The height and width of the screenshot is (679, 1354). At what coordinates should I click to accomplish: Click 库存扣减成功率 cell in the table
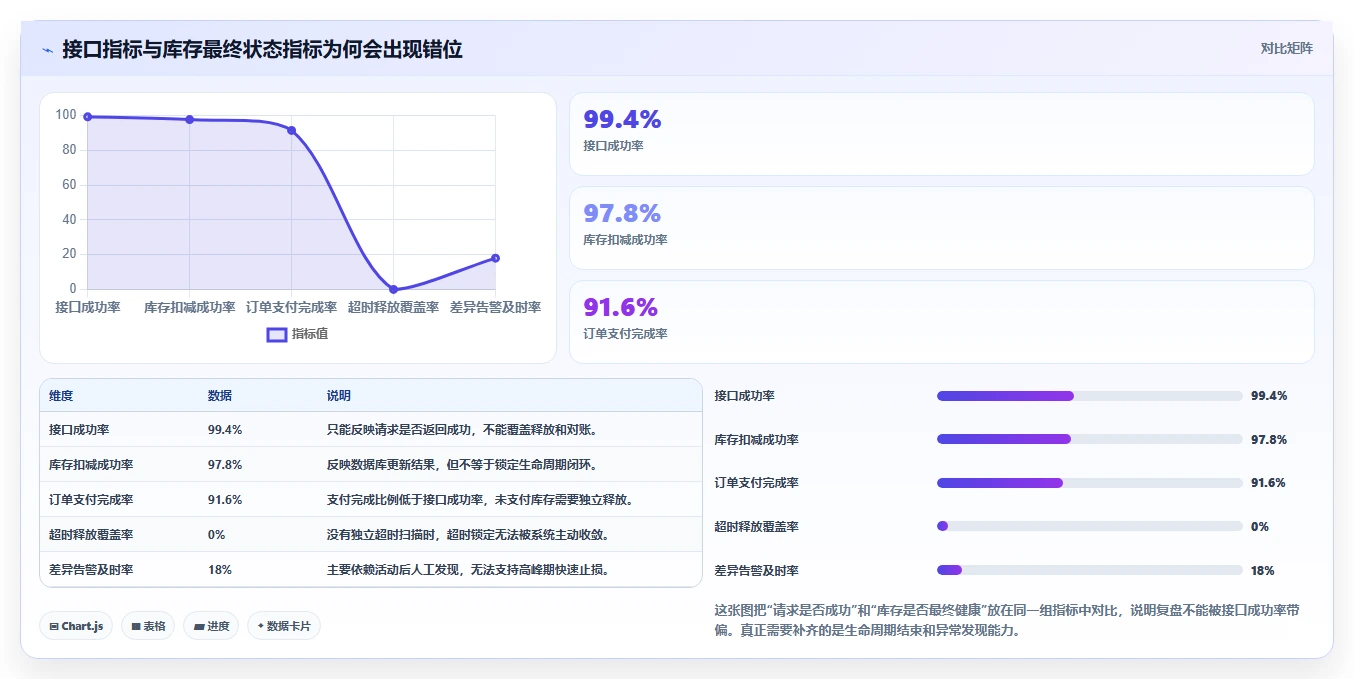click(x=91, y=465)
